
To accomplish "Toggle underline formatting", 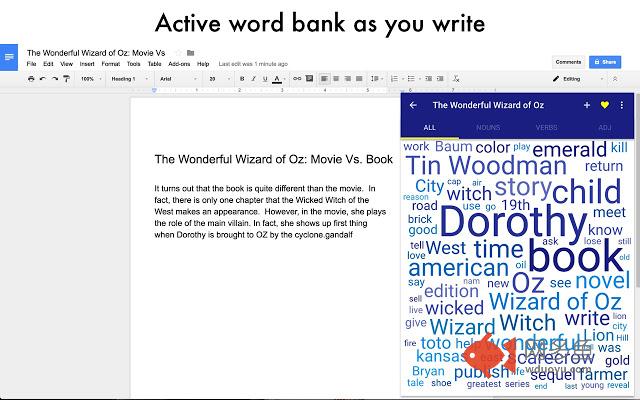I will pyautogui.click(x=265, y=79).
